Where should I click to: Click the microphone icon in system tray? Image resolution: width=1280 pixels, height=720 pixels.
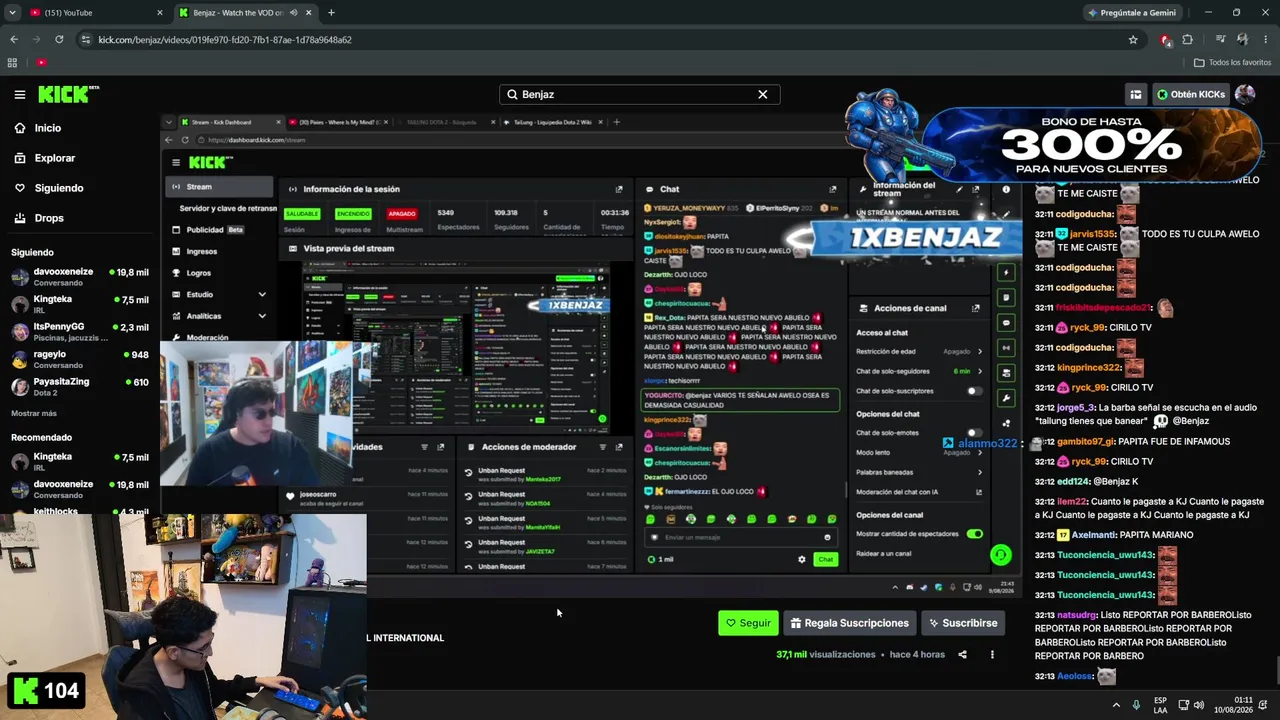1136,705
